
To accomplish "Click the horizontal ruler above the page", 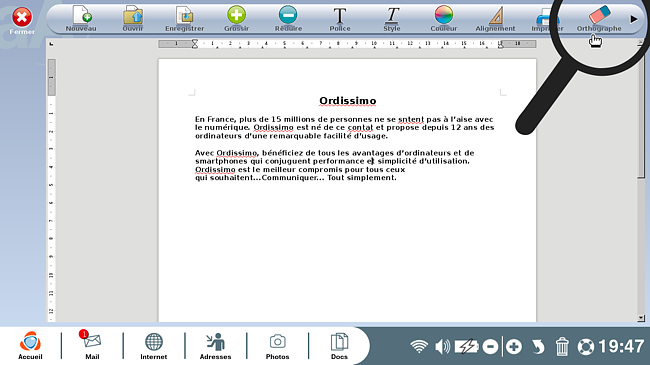I will (347, 44).
